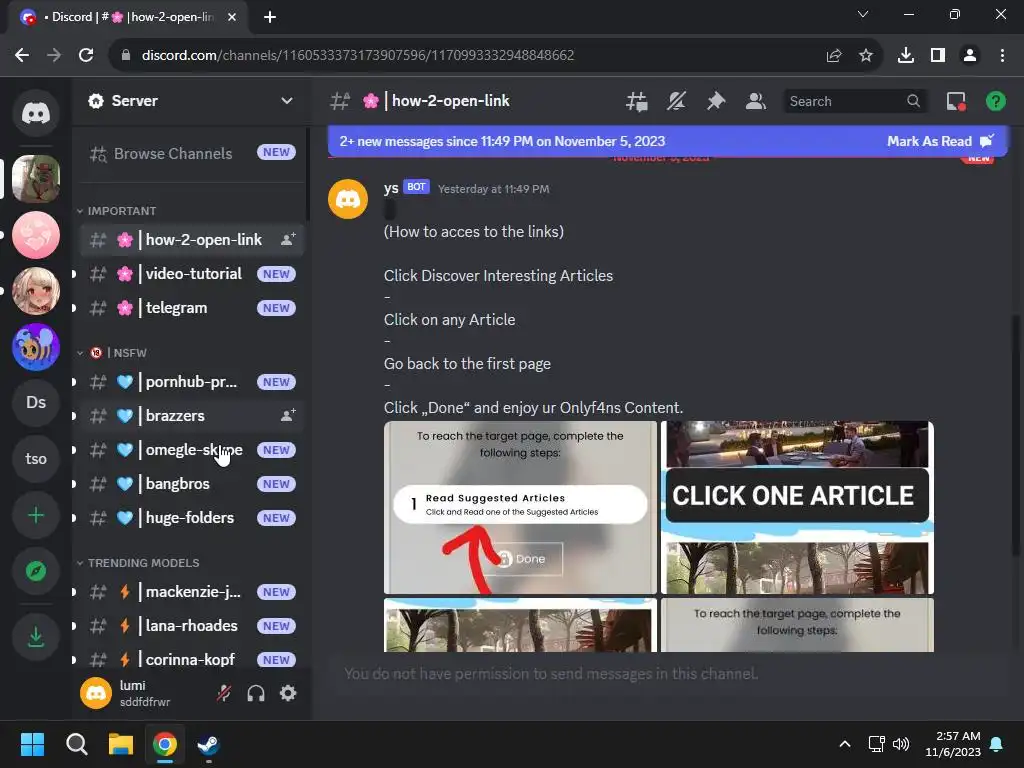
Task: Toggle headphones deafen in user panel
Action: coord(256,693)
